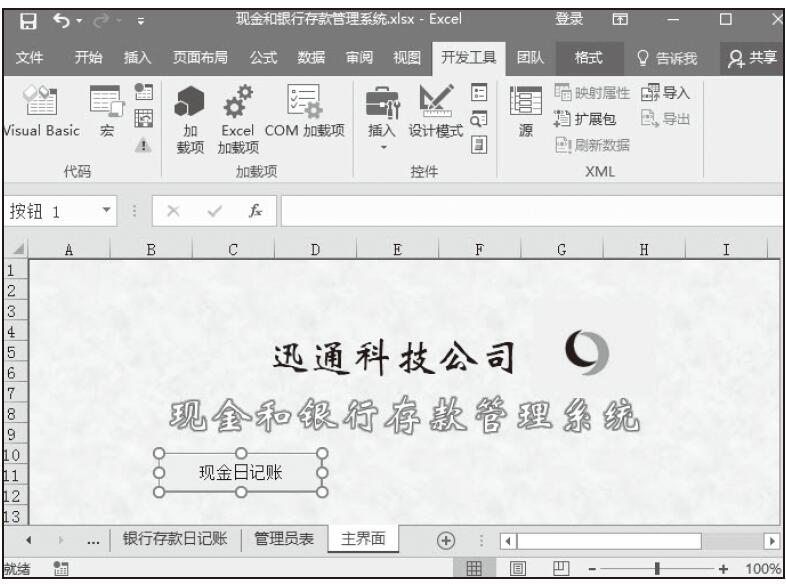The width and height of the screenshot is (786, 584).
Task: Switch to the 管理员表 sheet tab
Action: tap(283, 539)
